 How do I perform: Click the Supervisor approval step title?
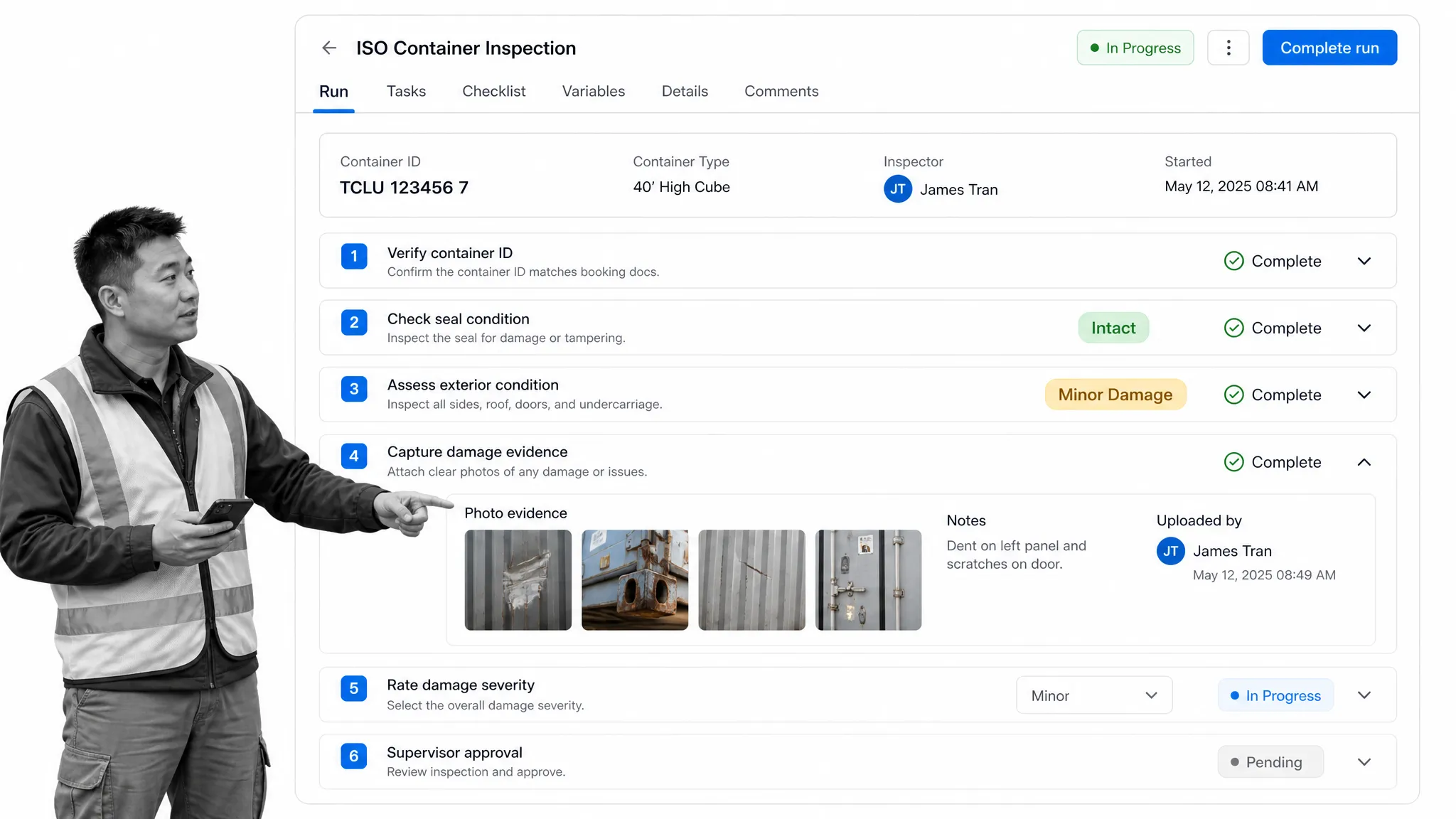[x=454, y=752]
